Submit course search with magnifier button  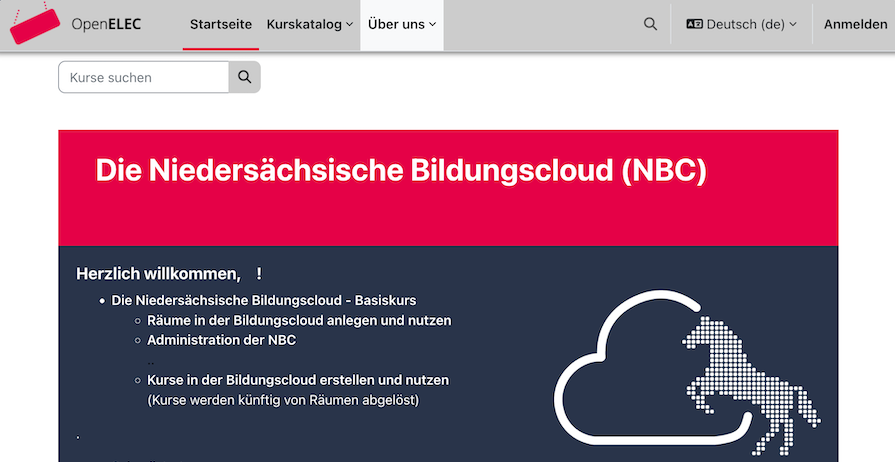[x=244, y=77]
